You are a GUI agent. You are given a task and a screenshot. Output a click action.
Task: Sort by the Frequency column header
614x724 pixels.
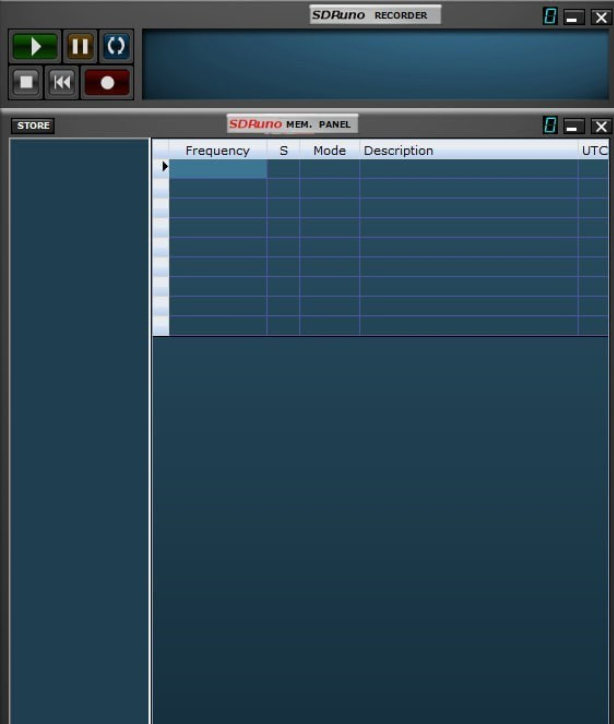[x=217, y=151]
